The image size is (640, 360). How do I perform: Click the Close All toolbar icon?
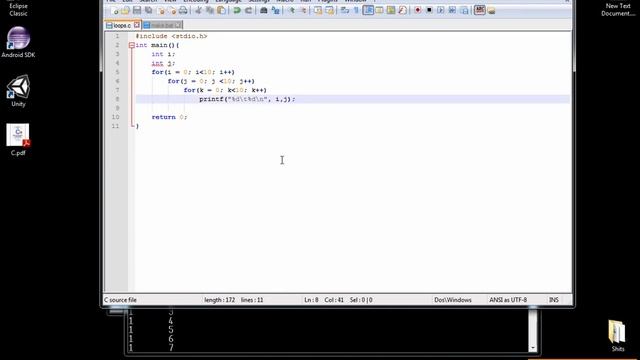tap(172, 10)
